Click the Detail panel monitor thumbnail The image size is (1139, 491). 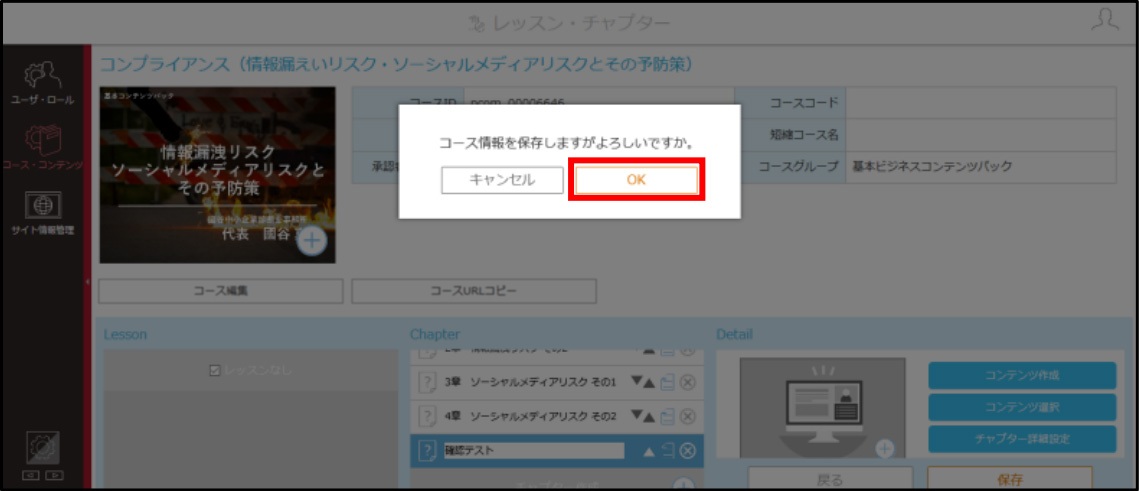[822, 408]
